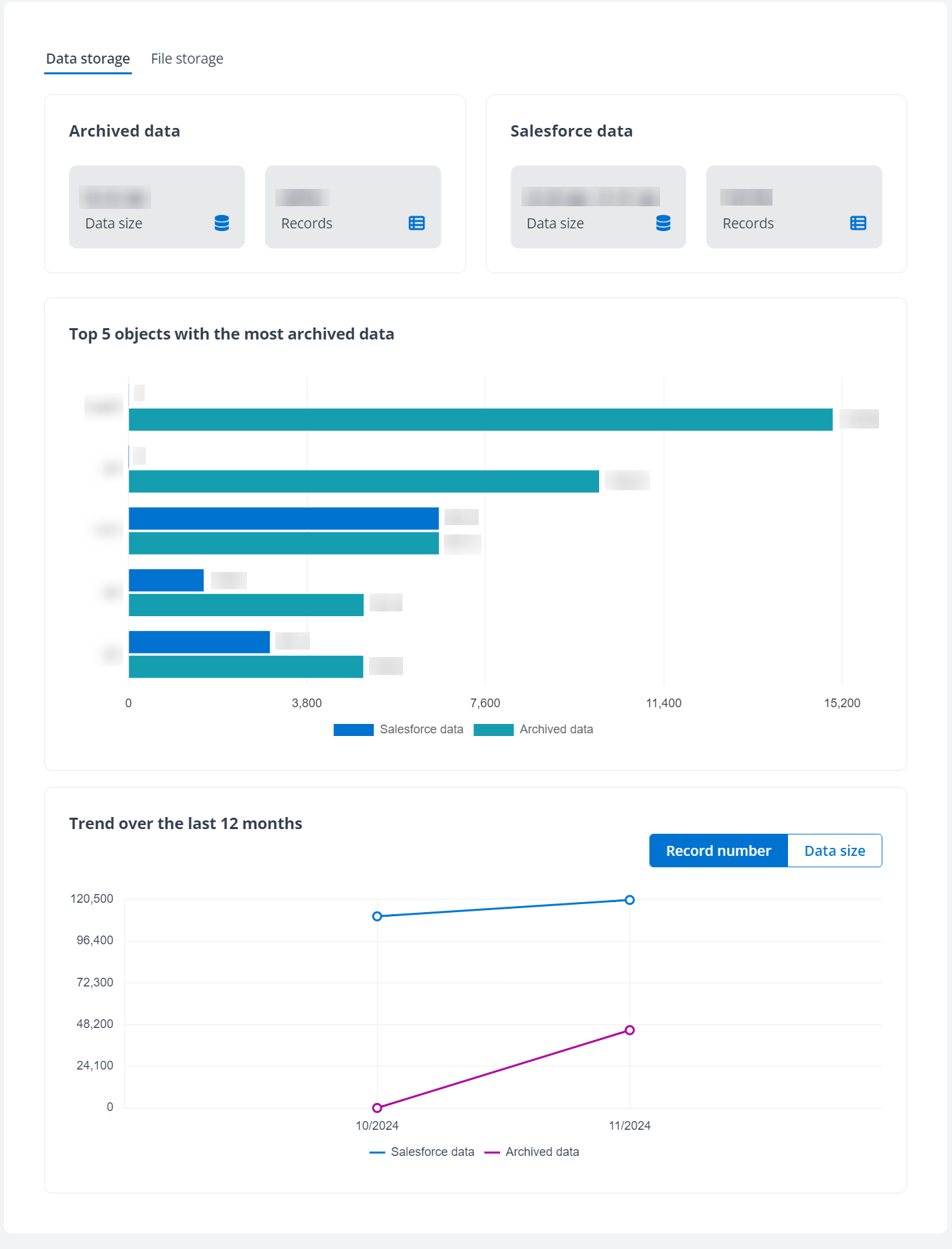Hide Salesforce data line via trend legend
Viewport: 952px width, 1249px height.
pyautogui.click(x=422, y=1152)
